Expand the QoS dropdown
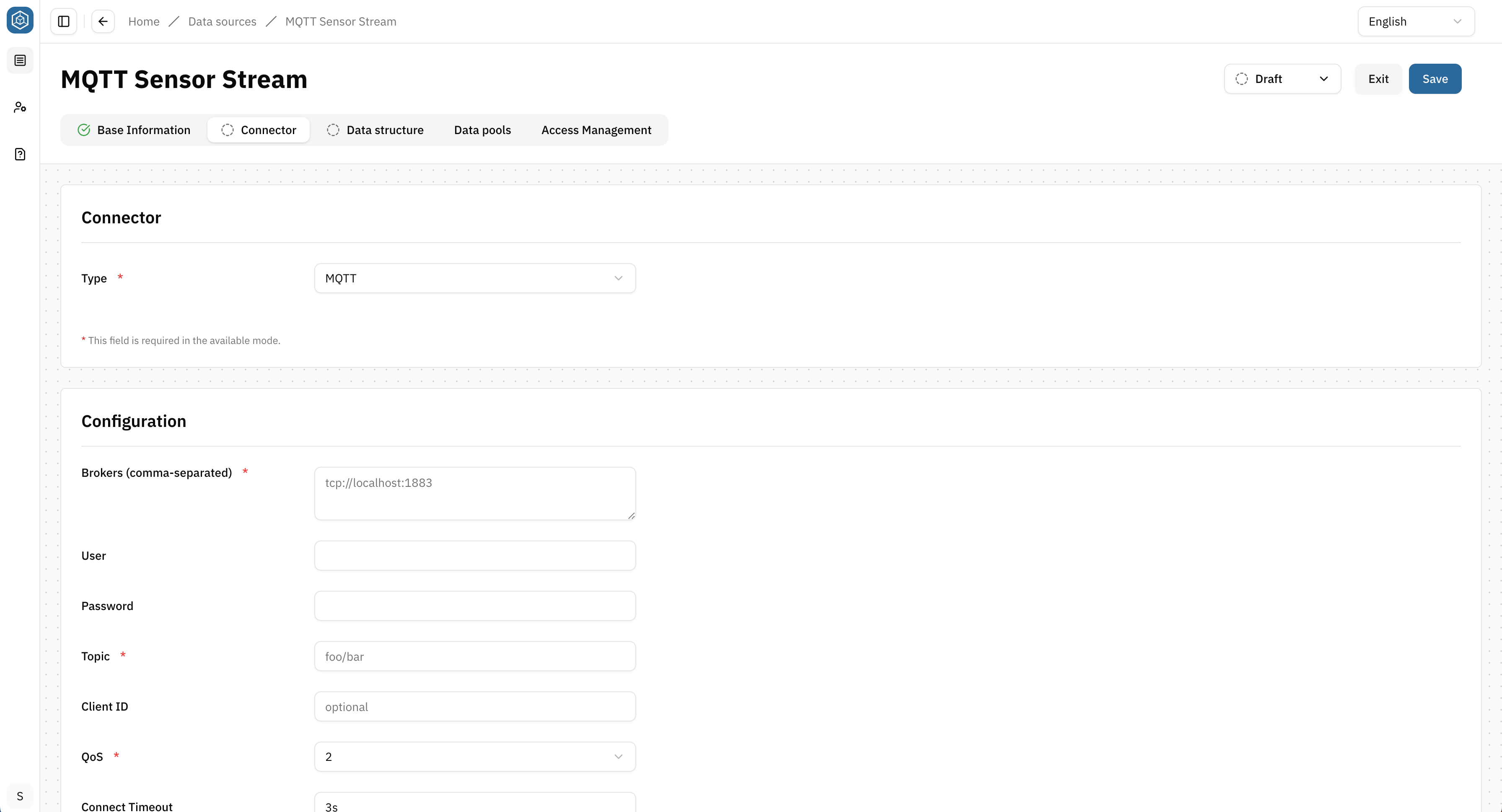The height and width of the screenshot is (812, 1502). coord(475,757)
